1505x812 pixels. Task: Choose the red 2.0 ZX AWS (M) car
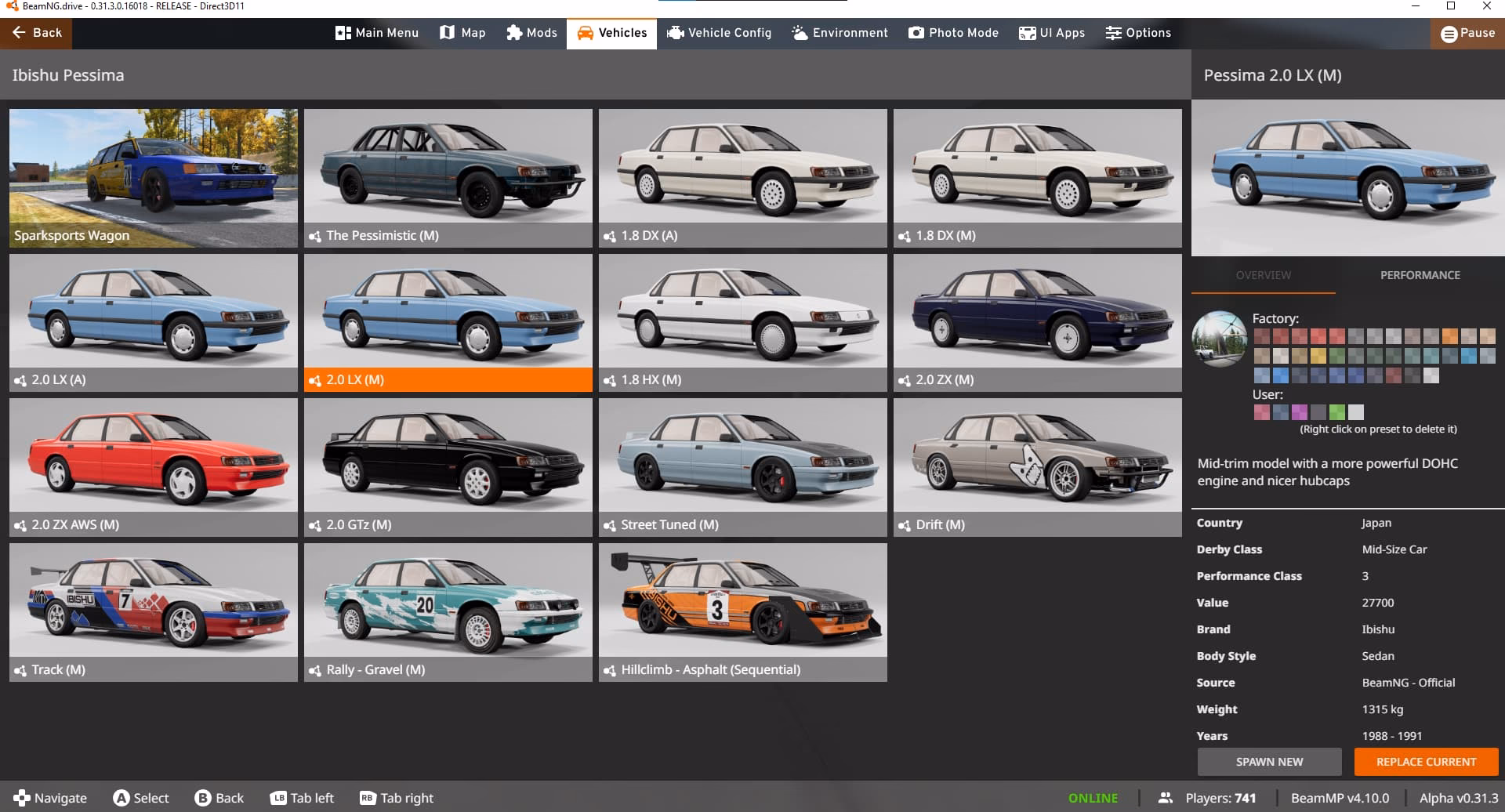point(154,467)
